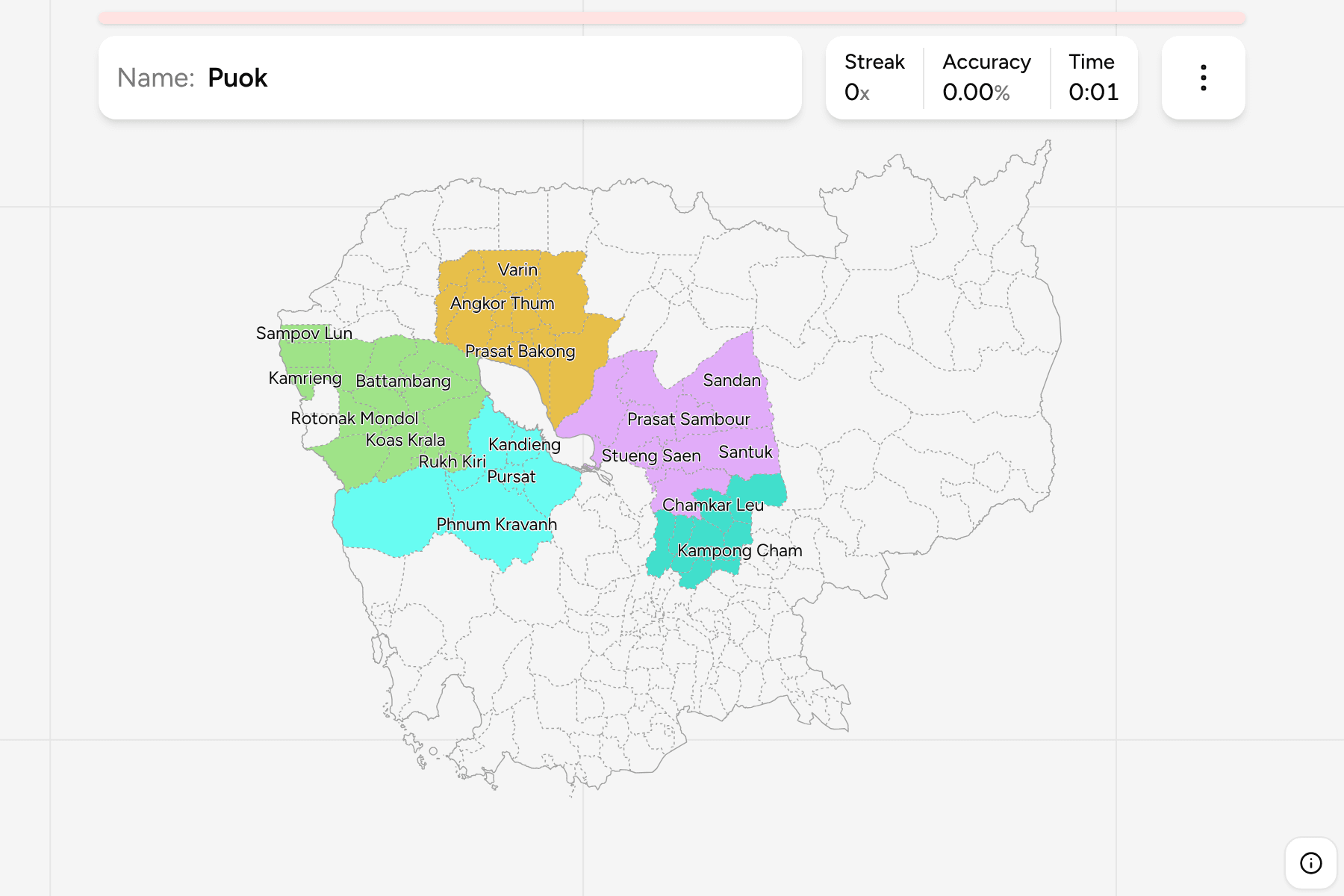Click the Time counter
This screenshot has height=896, width=1344.
coord(1093,78)
